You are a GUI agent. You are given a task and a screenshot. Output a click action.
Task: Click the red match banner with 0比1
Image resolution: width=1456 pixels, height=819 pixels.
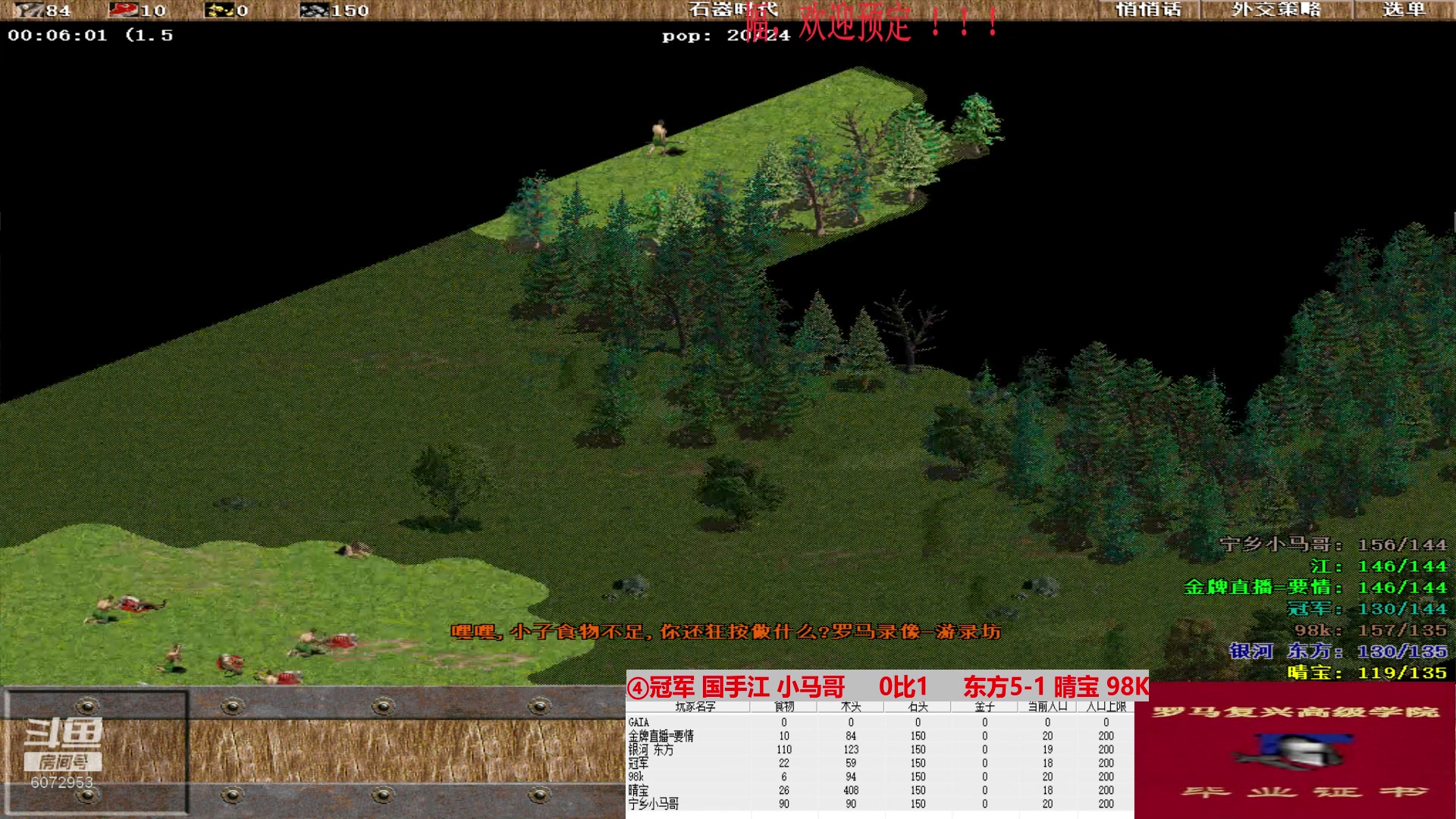887,686
